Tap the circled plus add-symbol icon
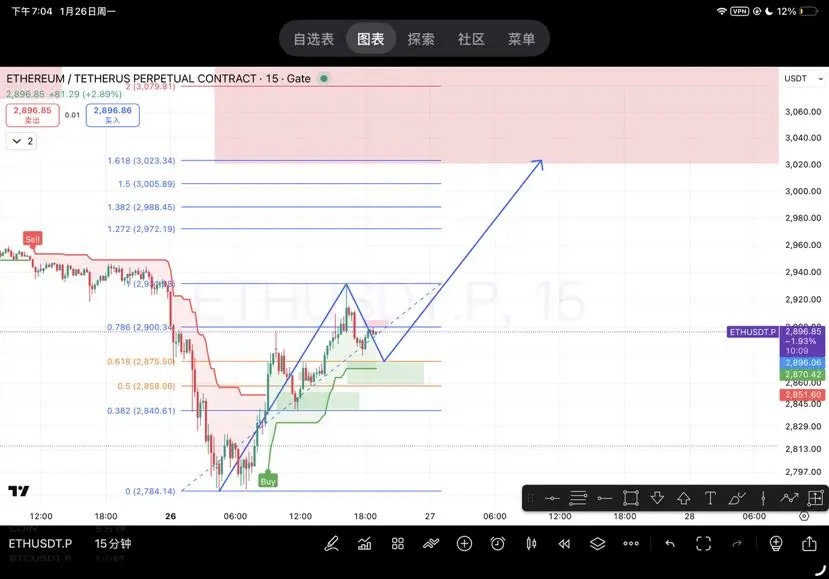 tap(464, 544)
